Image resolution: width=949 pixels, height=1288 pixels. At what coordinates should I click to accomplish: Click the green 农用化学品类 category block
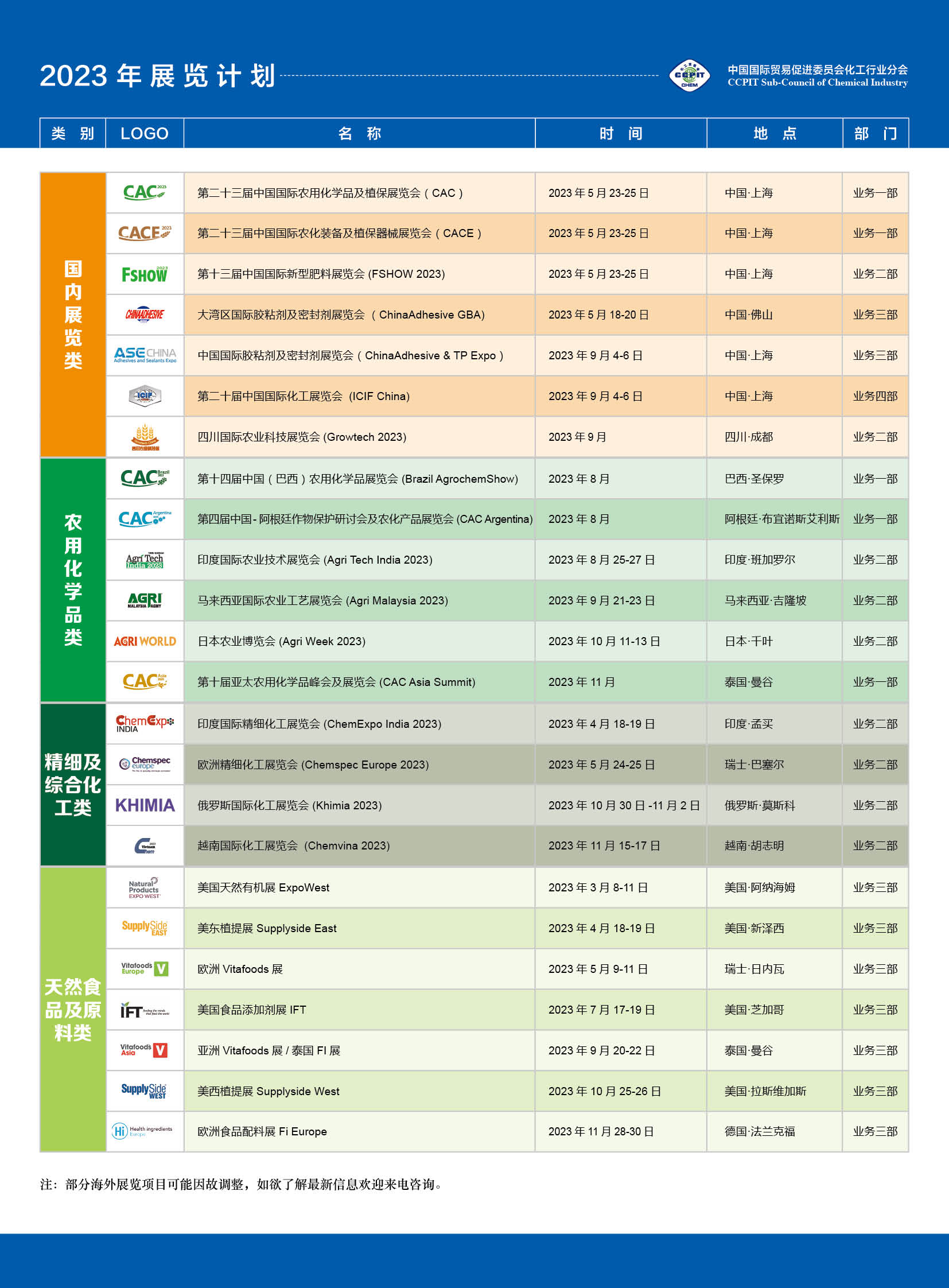pos(73,580)
